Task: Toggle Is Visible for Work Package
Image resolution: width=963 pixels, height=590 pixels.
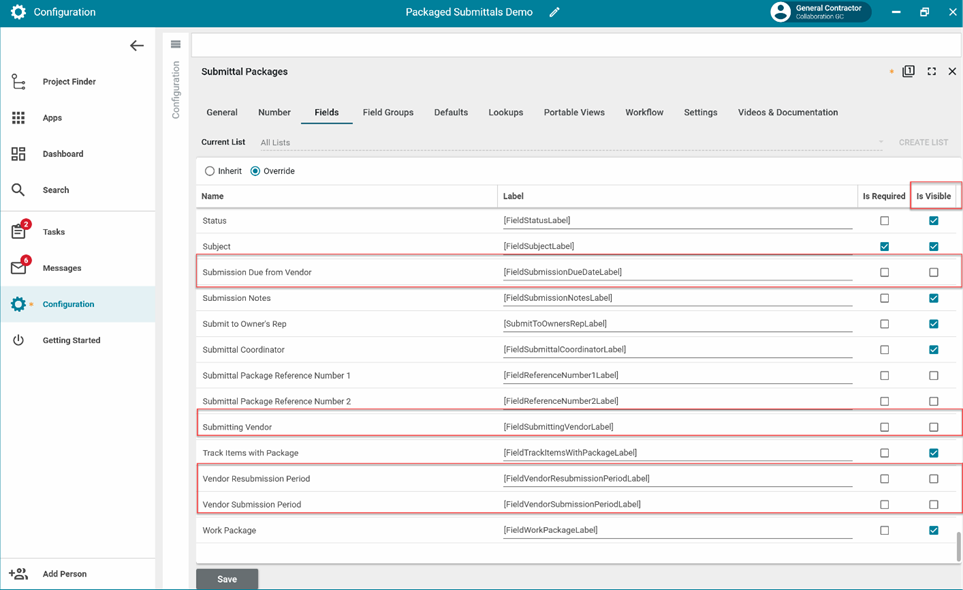Action: tap(933, 530)
